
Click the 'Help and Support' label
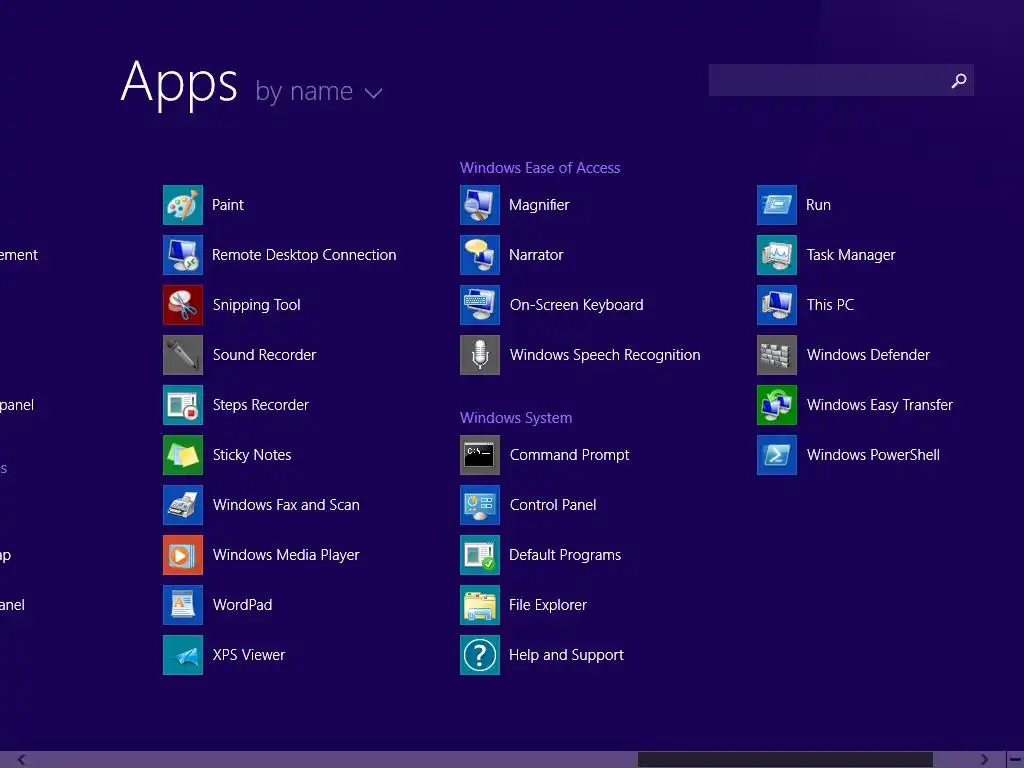[566, 655]
